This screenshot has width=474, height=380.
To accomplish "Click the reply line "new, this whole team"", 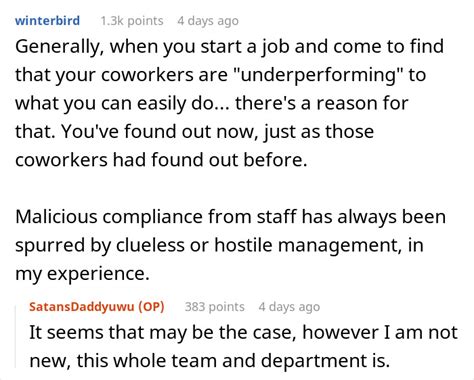I will [x=209, y=361].
